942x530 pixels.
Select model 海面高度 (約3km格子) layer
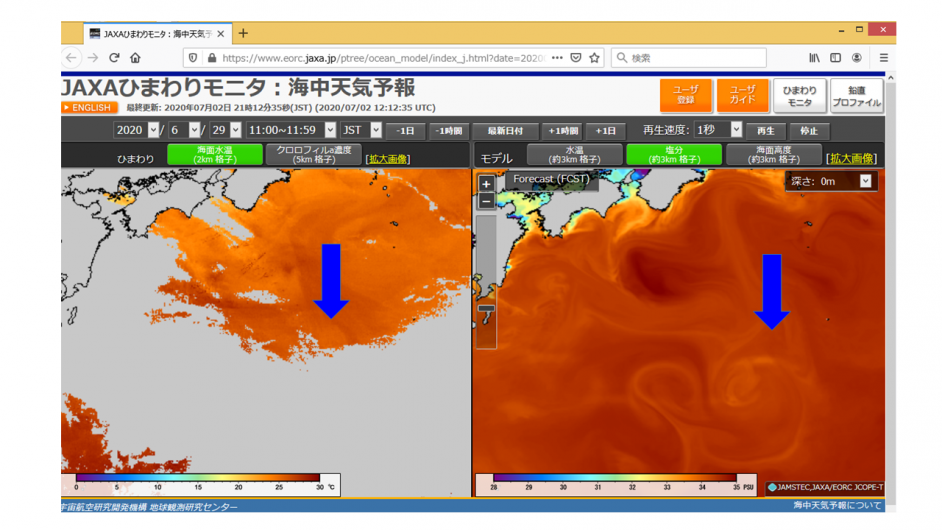[x=773, y=154]
